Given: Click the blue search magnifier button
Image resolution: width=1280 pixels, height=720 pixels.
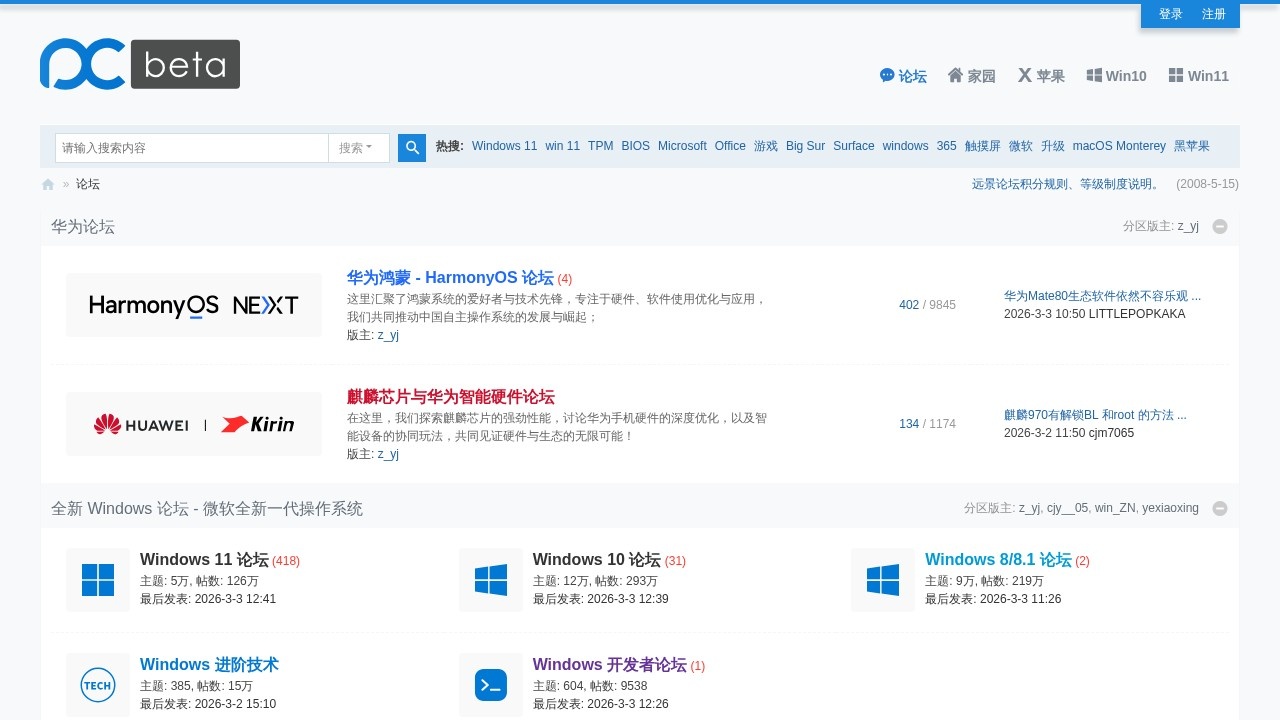Looking at the screenshot, I should (x=412, y=148).
